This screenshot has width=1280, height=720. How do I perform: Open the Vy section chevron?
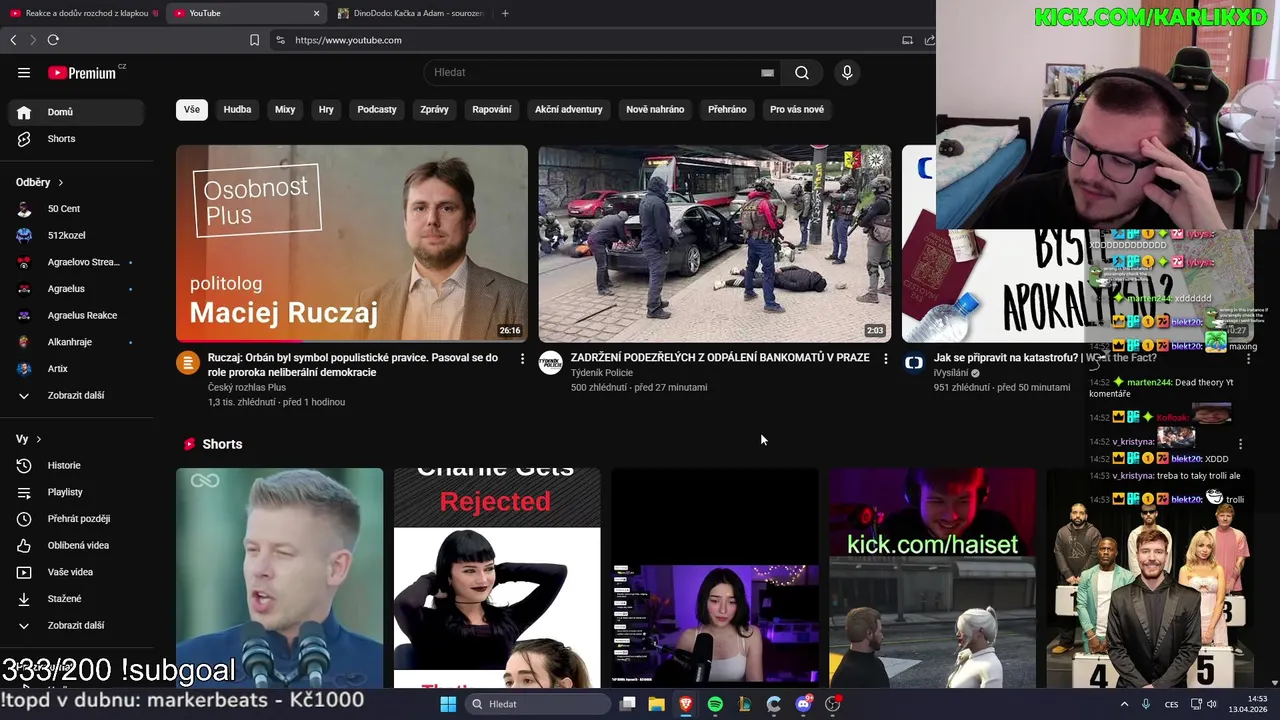tap(39, 439)
